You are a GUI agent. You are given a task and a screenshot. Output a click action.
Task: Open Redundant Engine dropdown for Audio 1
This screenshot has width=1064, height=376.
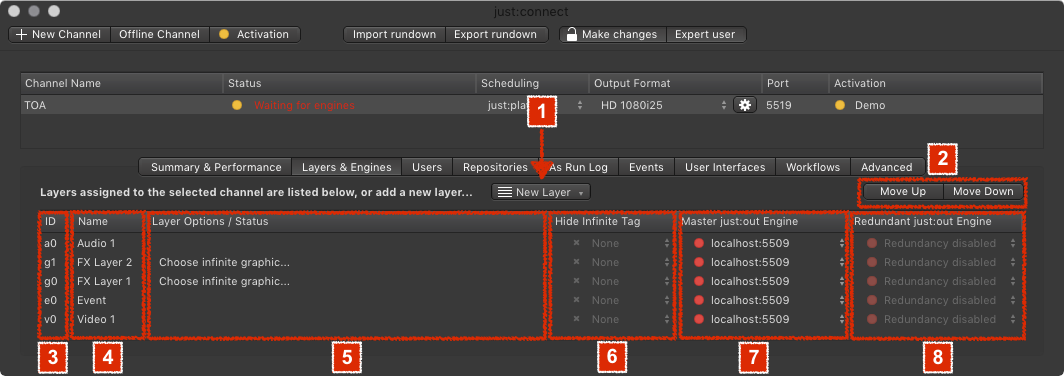click(942, 243)
